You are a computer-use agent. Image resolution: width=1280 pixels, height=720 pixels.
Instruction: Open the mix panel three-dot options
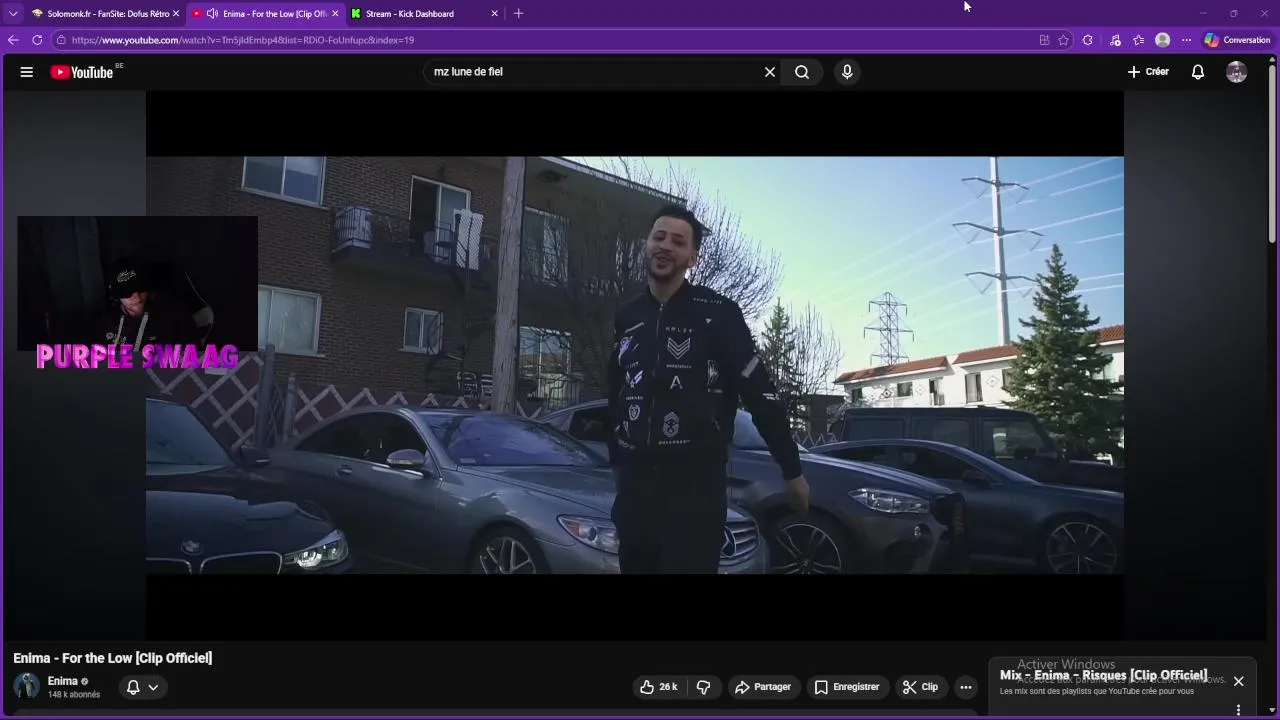coord(1238,710)
